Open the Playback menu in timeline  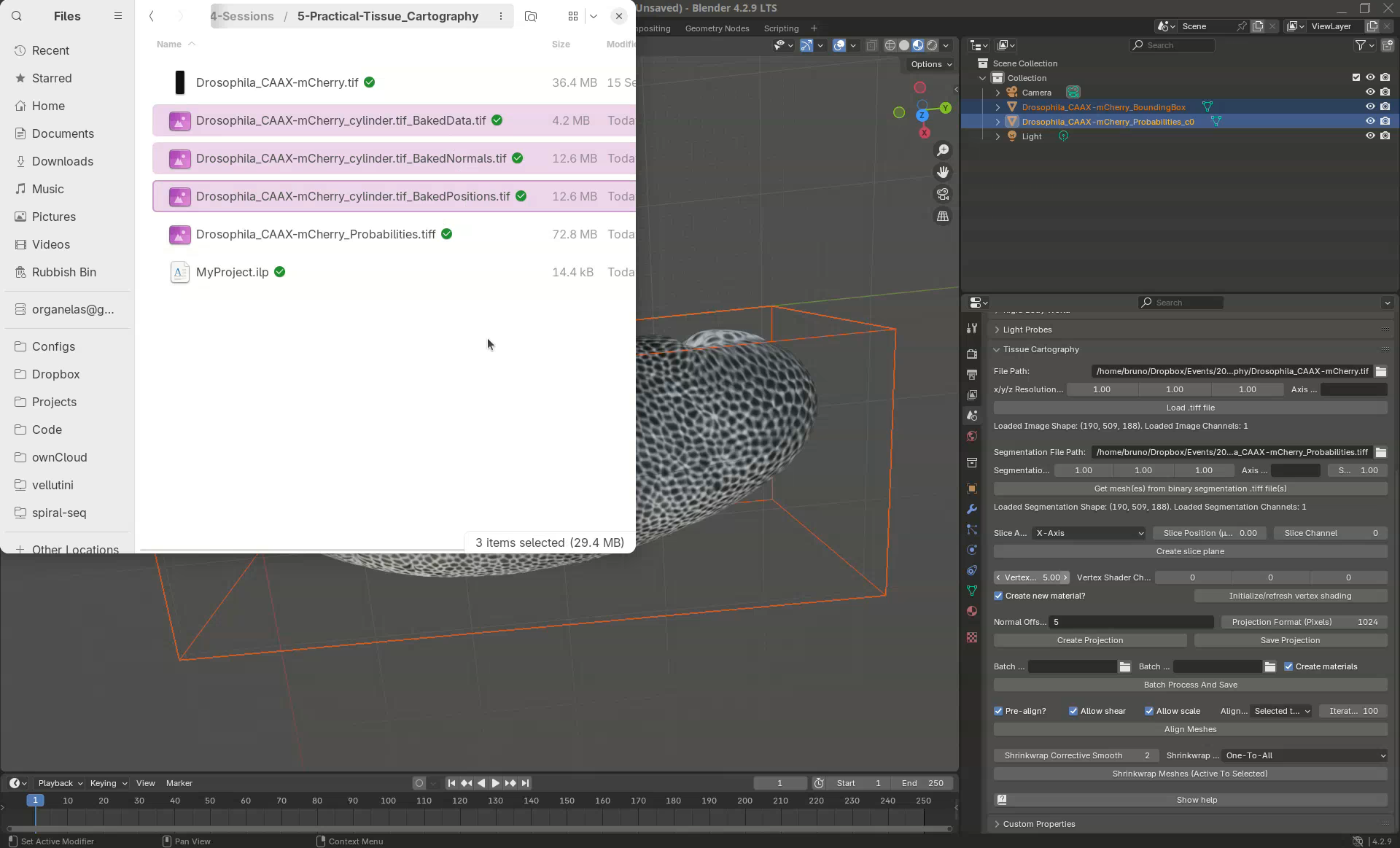(60, 783)
